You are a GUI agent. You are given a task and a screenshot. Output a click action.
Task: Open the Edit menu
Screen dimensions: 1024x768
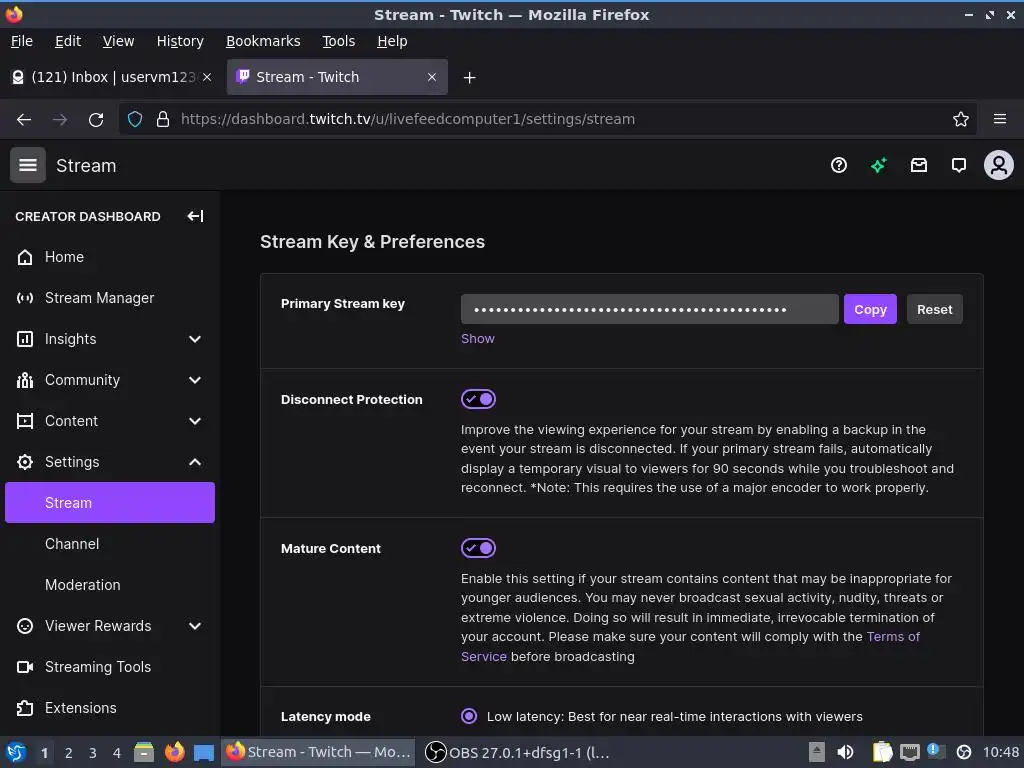[68, 41]
